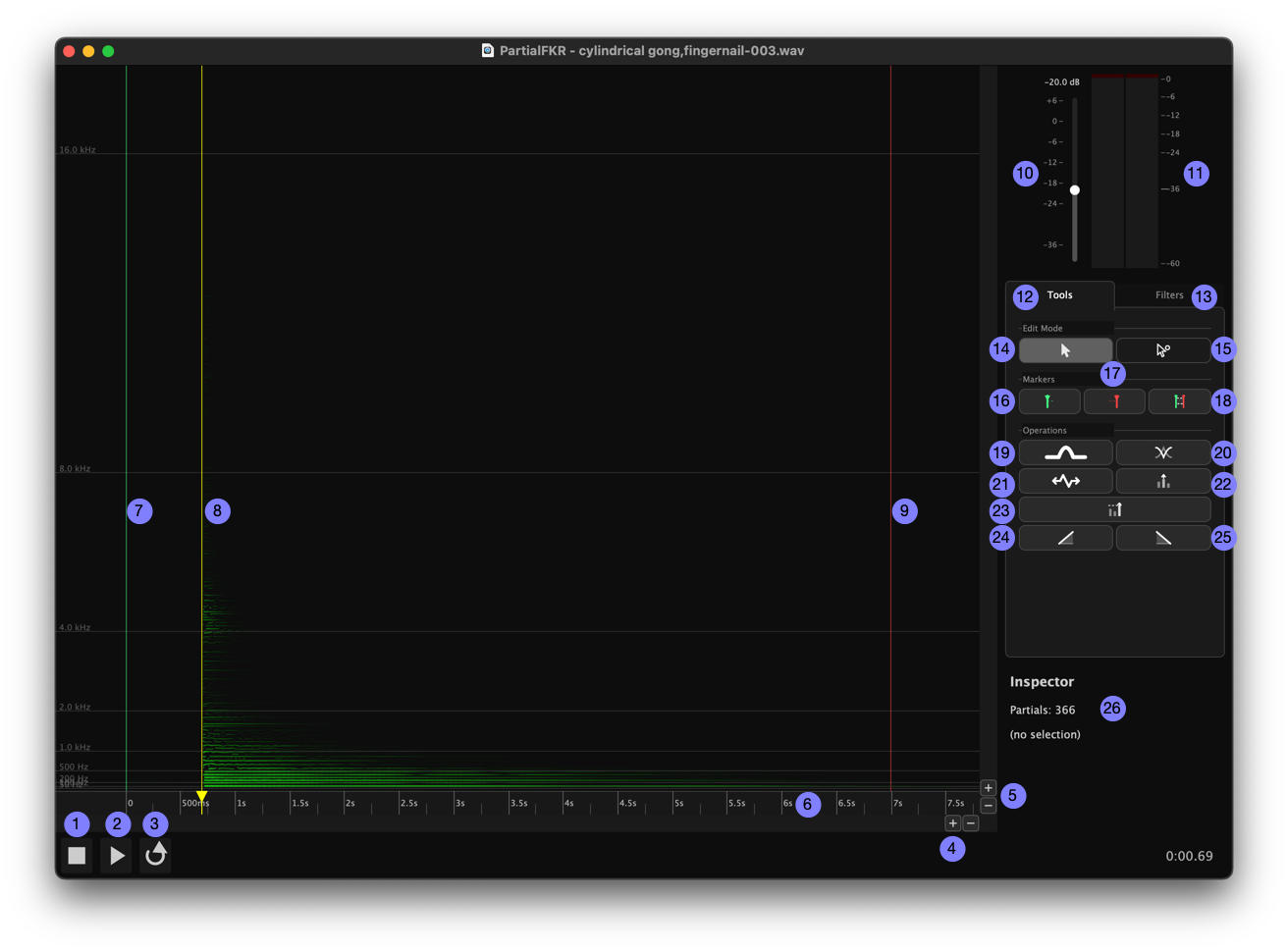
Task: Toggle the loop playback button
Action: click(x=155, y=856)
